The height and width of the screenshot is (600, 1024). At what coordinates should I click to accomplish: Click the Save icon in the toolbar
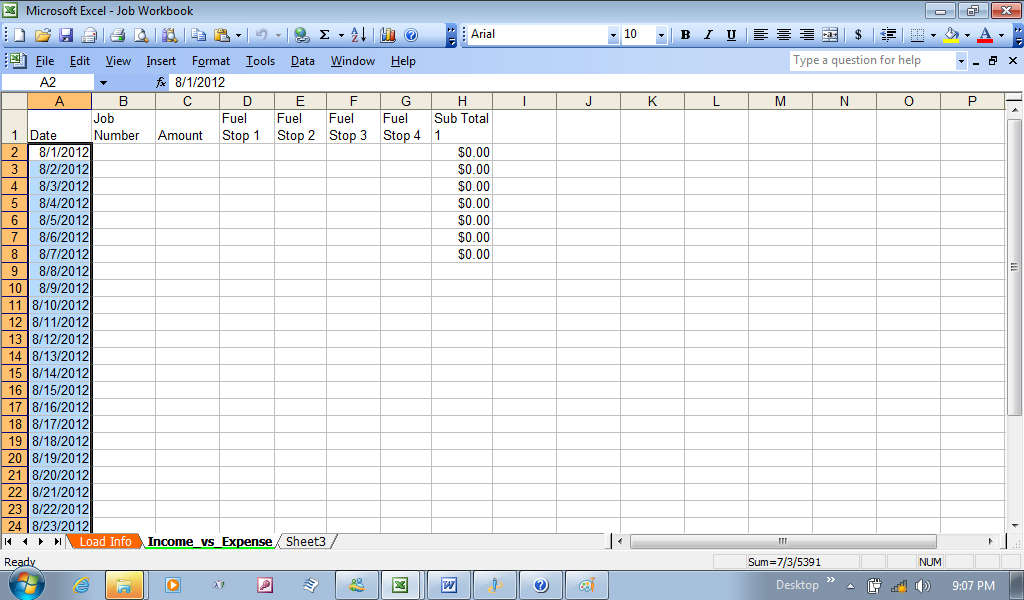66,35
